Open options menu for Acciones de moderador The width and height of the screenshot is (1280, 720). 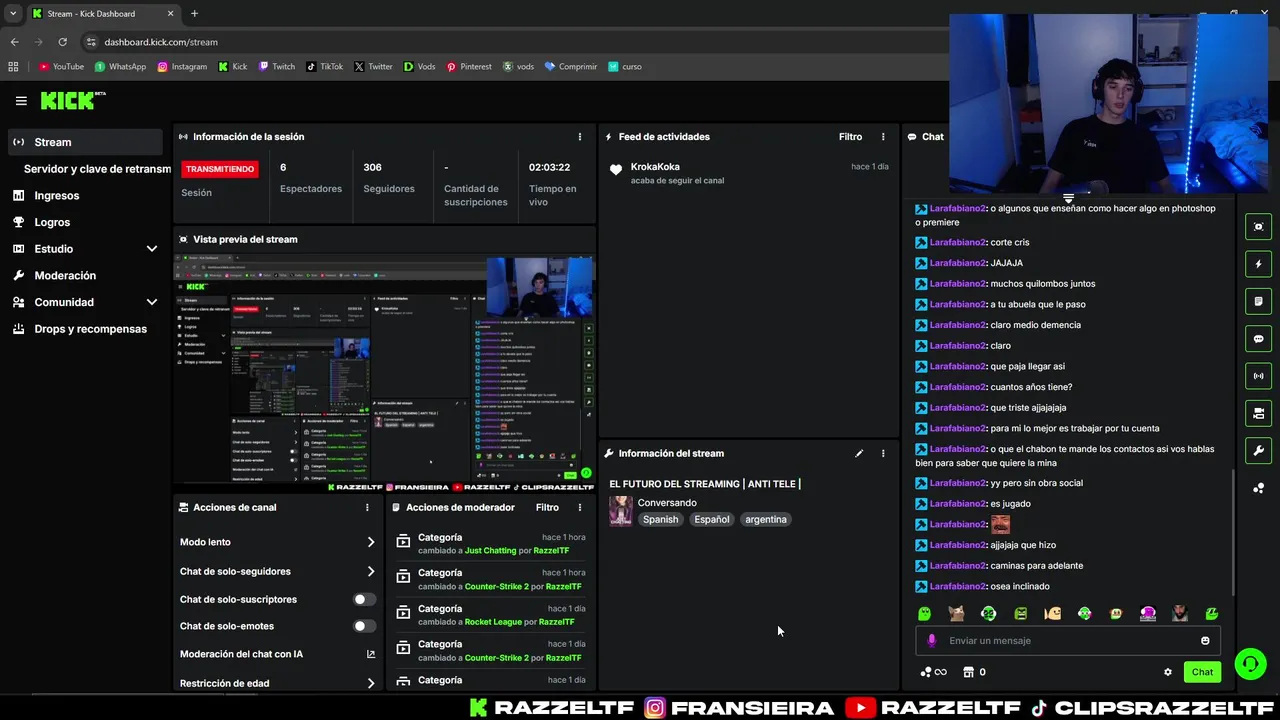point(580,507)
